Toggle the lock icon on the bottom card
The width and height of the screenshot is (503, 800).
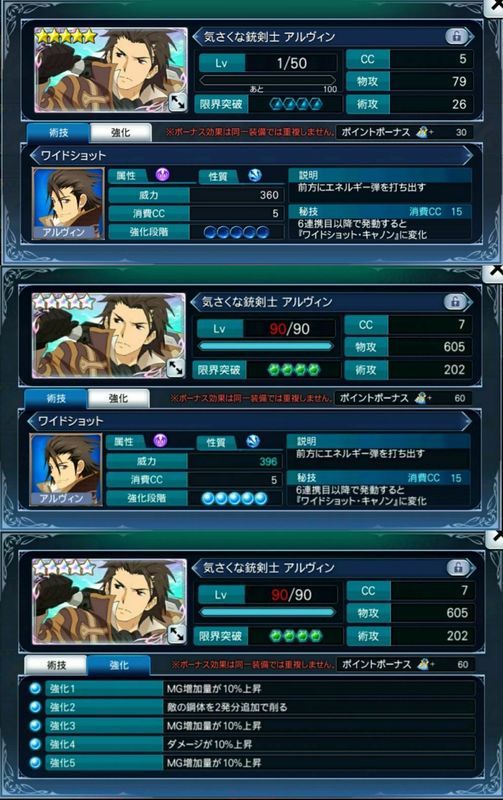[x=458, y=567]
